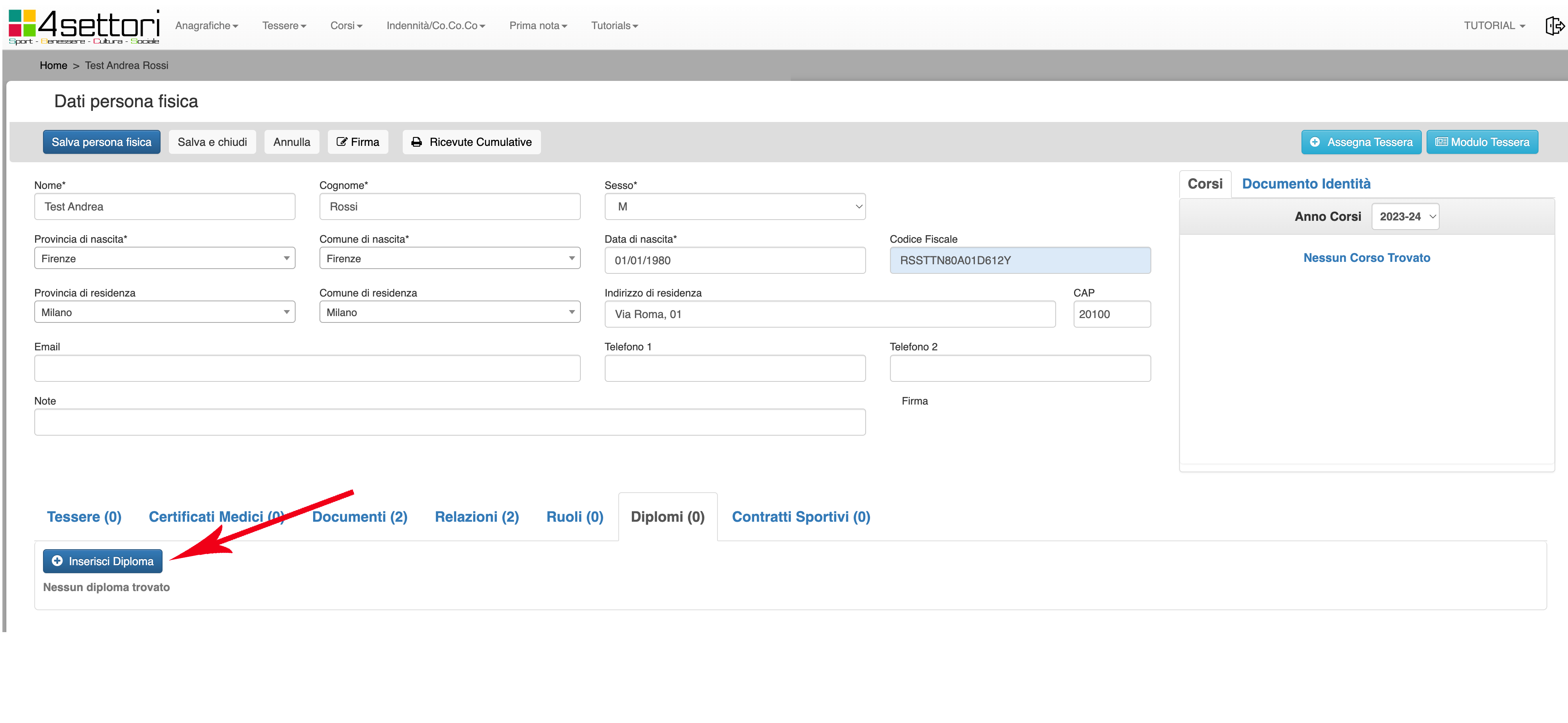Image resolution: width=1568 pixels, height=723 pixels.
Task: Open the Anagrafiche menu
Action: pyautogui.click(x=206, y=26)
